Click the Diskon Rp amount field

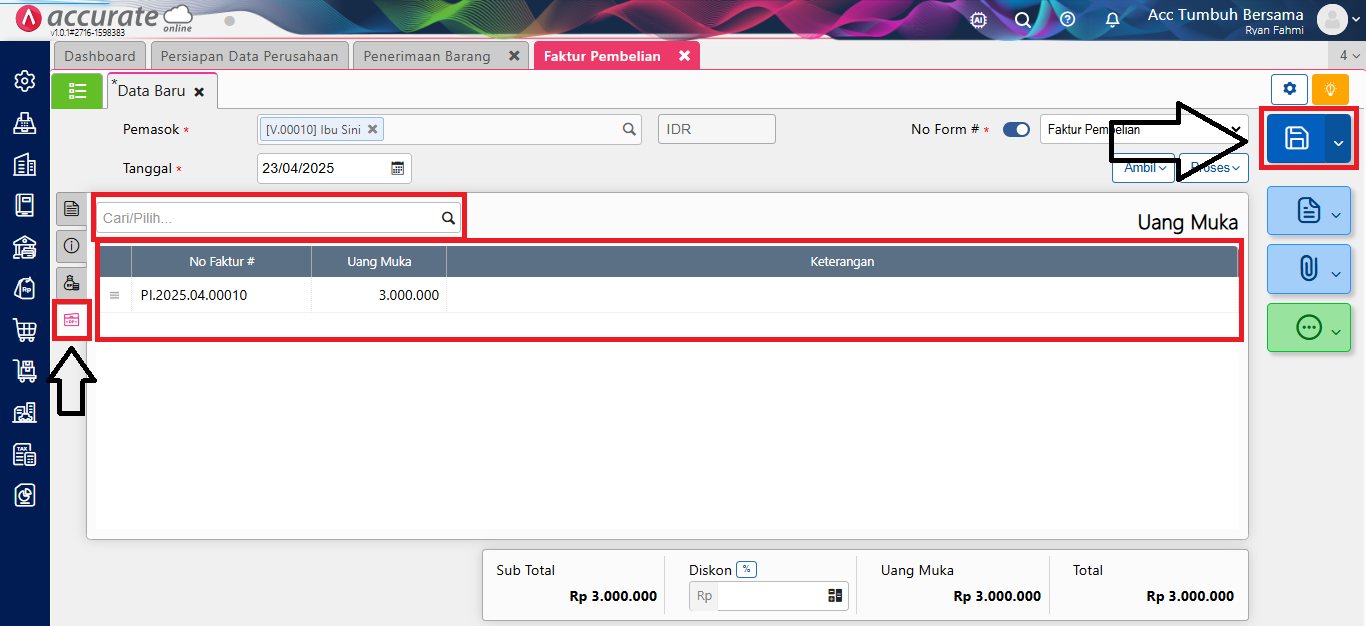pyautogui.click(x=770, y=596)
